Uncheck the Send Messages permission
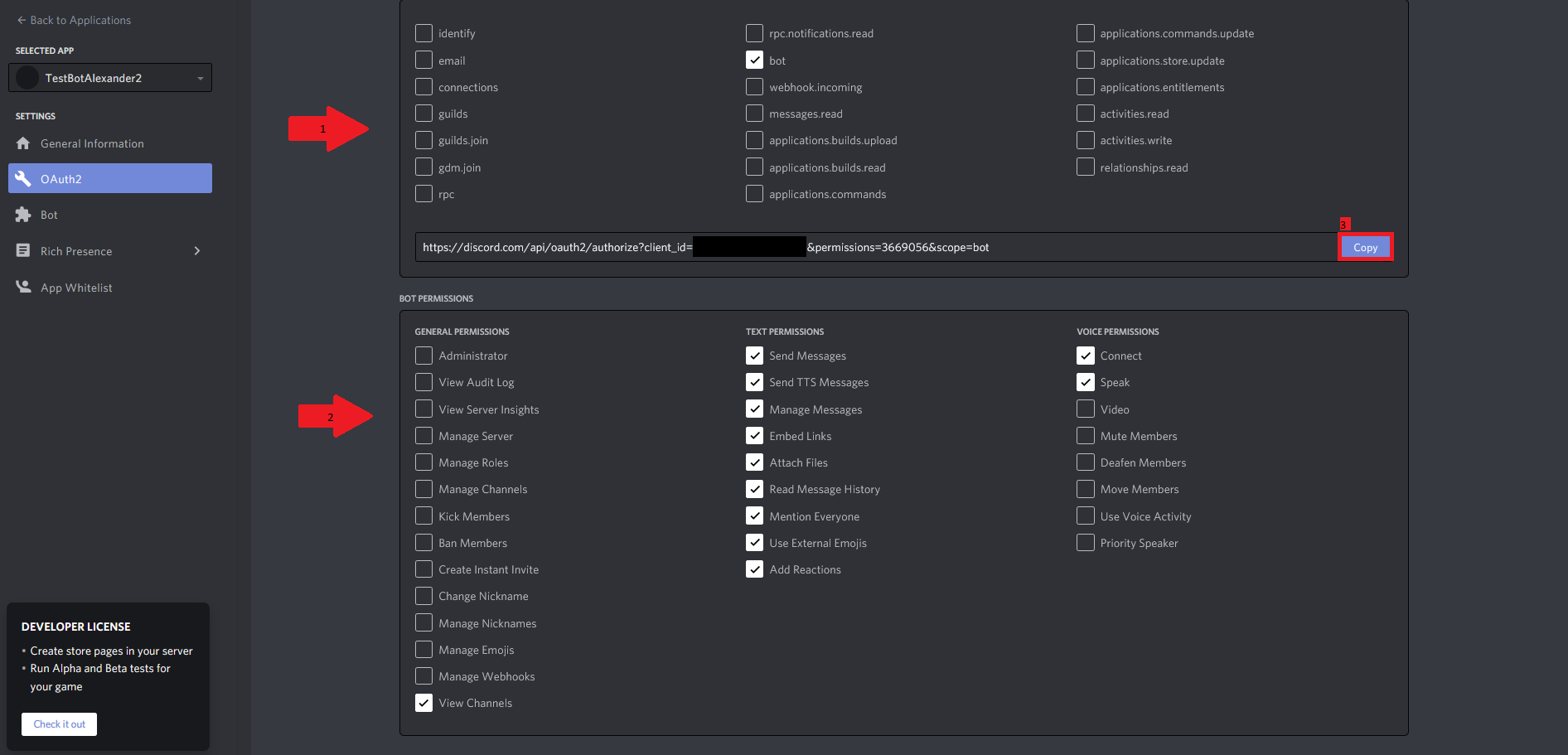 [x=754, y=356]
